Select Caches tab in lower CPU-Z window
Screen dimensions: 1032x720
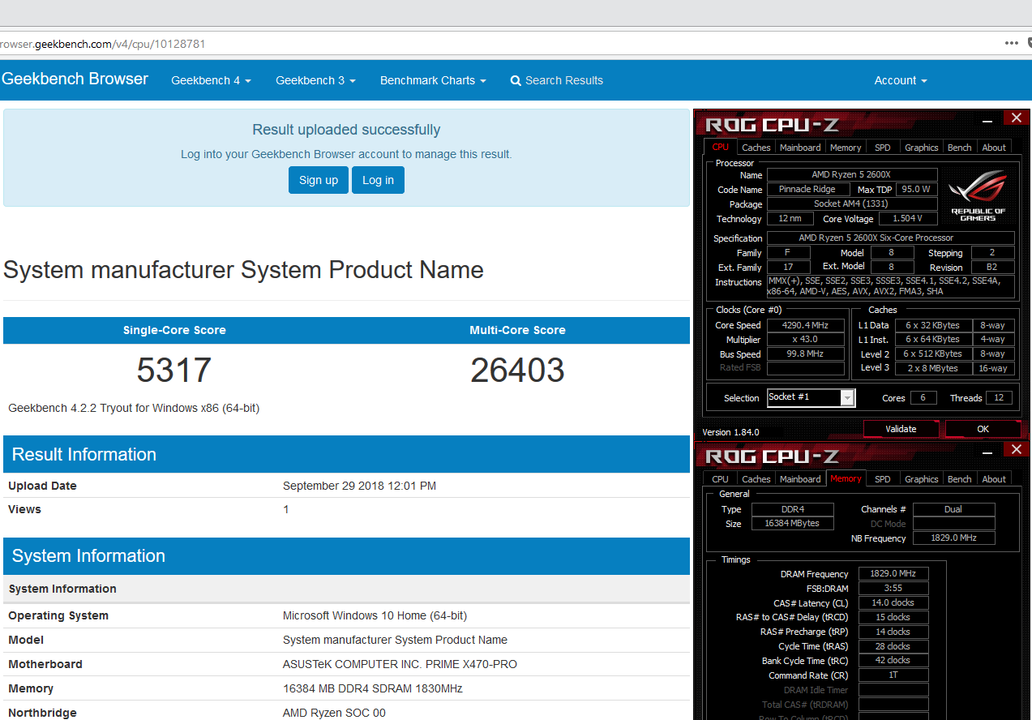[756, 480]
